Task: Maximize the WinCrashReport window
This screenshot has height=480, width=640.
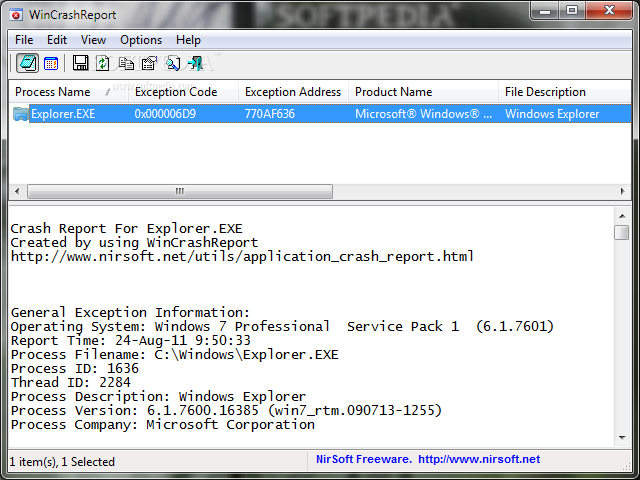Action: 572,11
